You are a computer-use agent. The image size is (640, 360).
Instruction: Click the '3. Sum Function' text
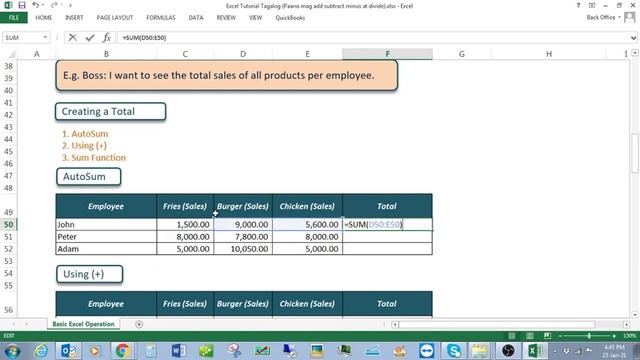point(94,158)
